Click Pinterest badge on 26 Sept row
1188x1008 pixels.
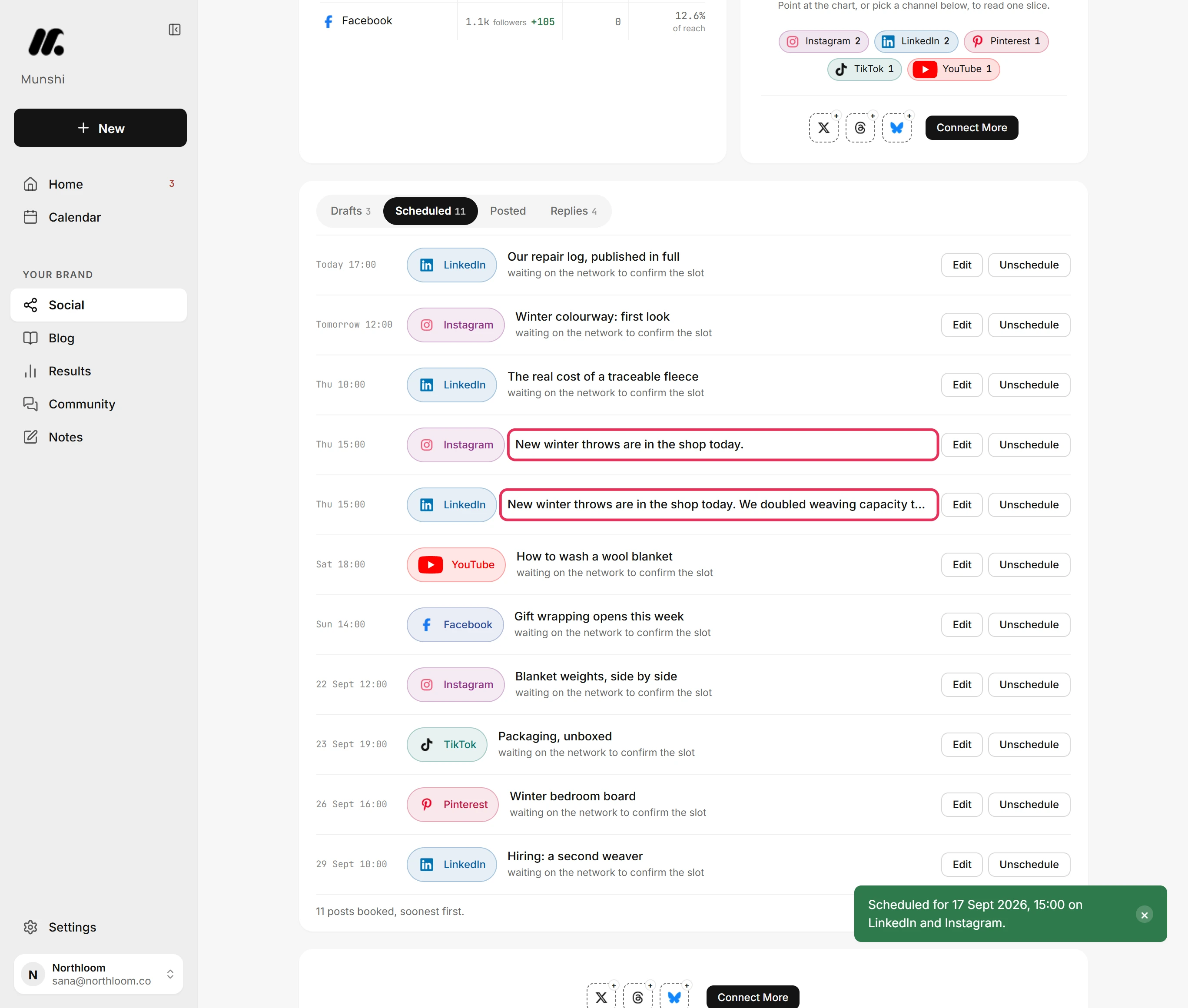[453, 805]
